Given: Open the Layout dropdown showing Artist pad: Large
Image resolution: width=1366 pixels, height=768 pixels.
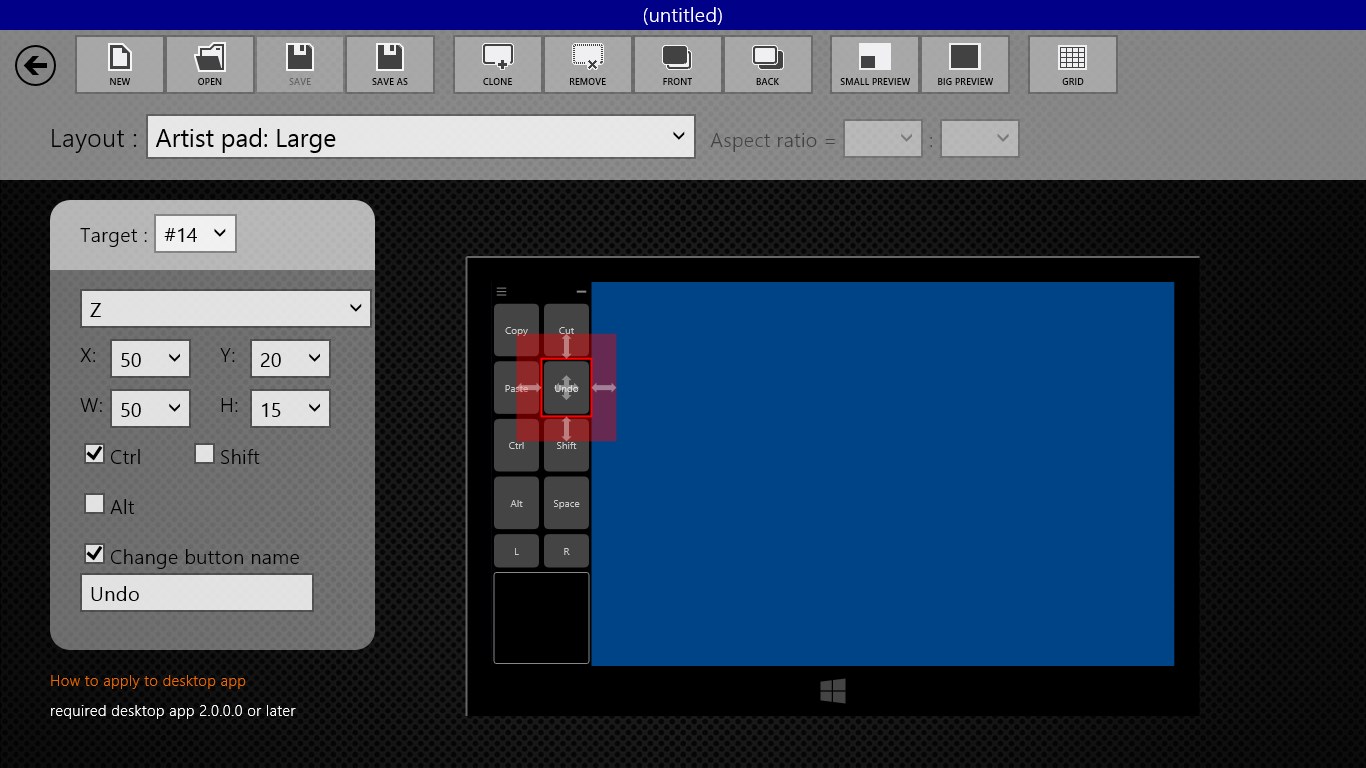Looking at the screenshot, I should 421,138.
